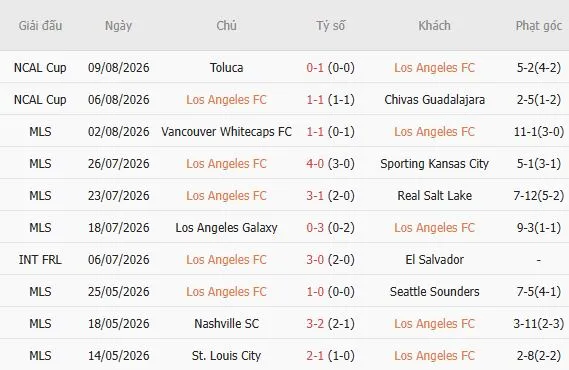Open Los Angeles Galaxy team link
This screenshot has width=569, height=370.
(226, 228)
